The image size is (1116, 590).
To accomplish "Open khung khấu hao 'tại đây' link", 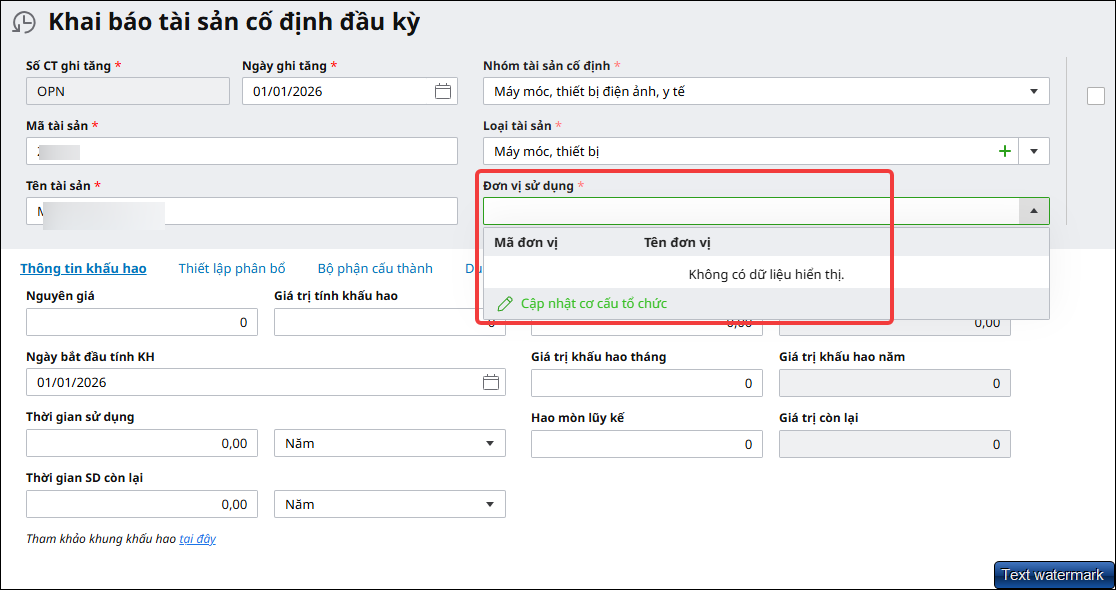I will click(x=197, y=539).
